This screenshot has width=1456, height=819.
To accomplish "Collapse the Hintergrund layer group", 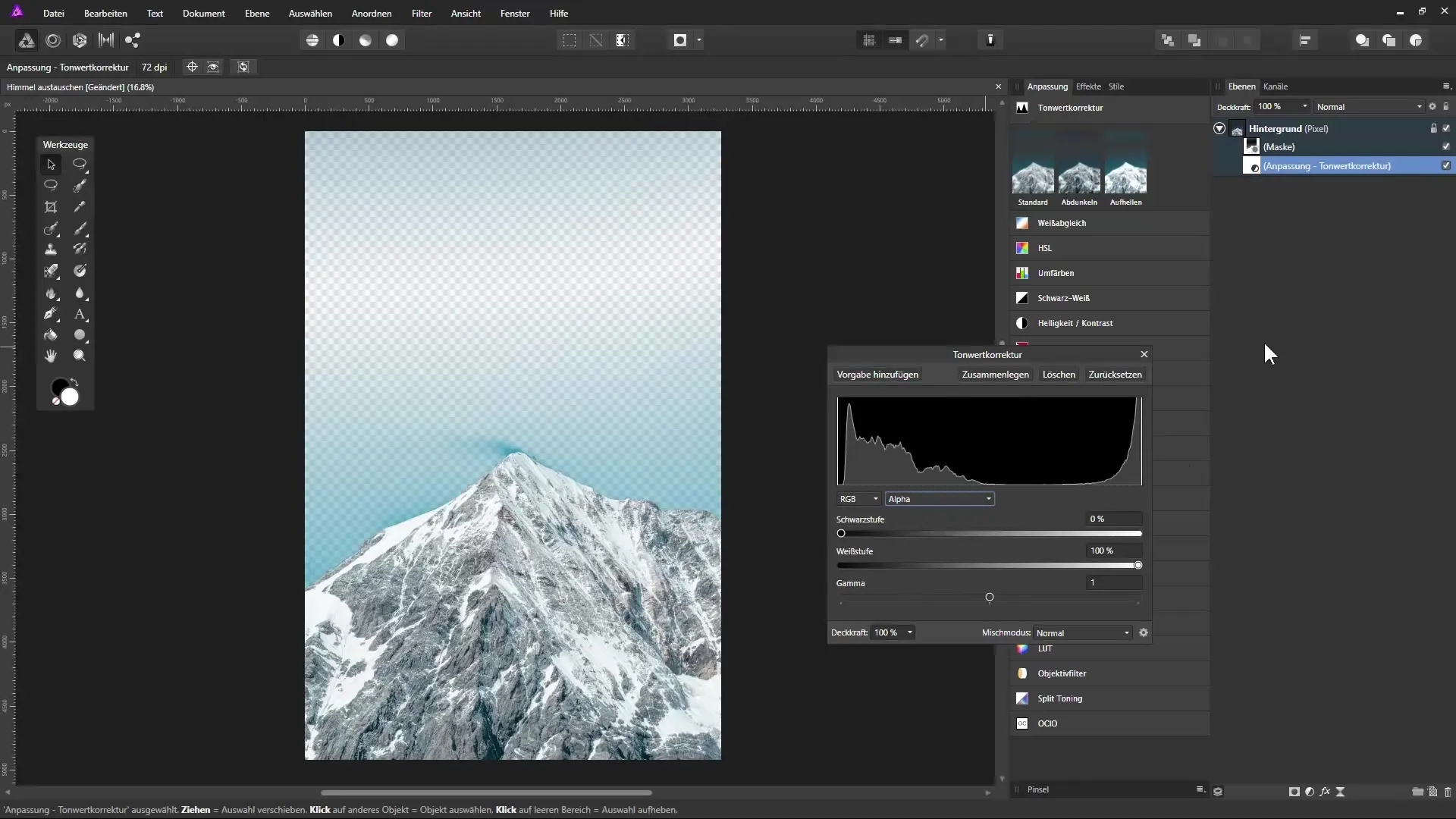I will (x=1219, y=128).
